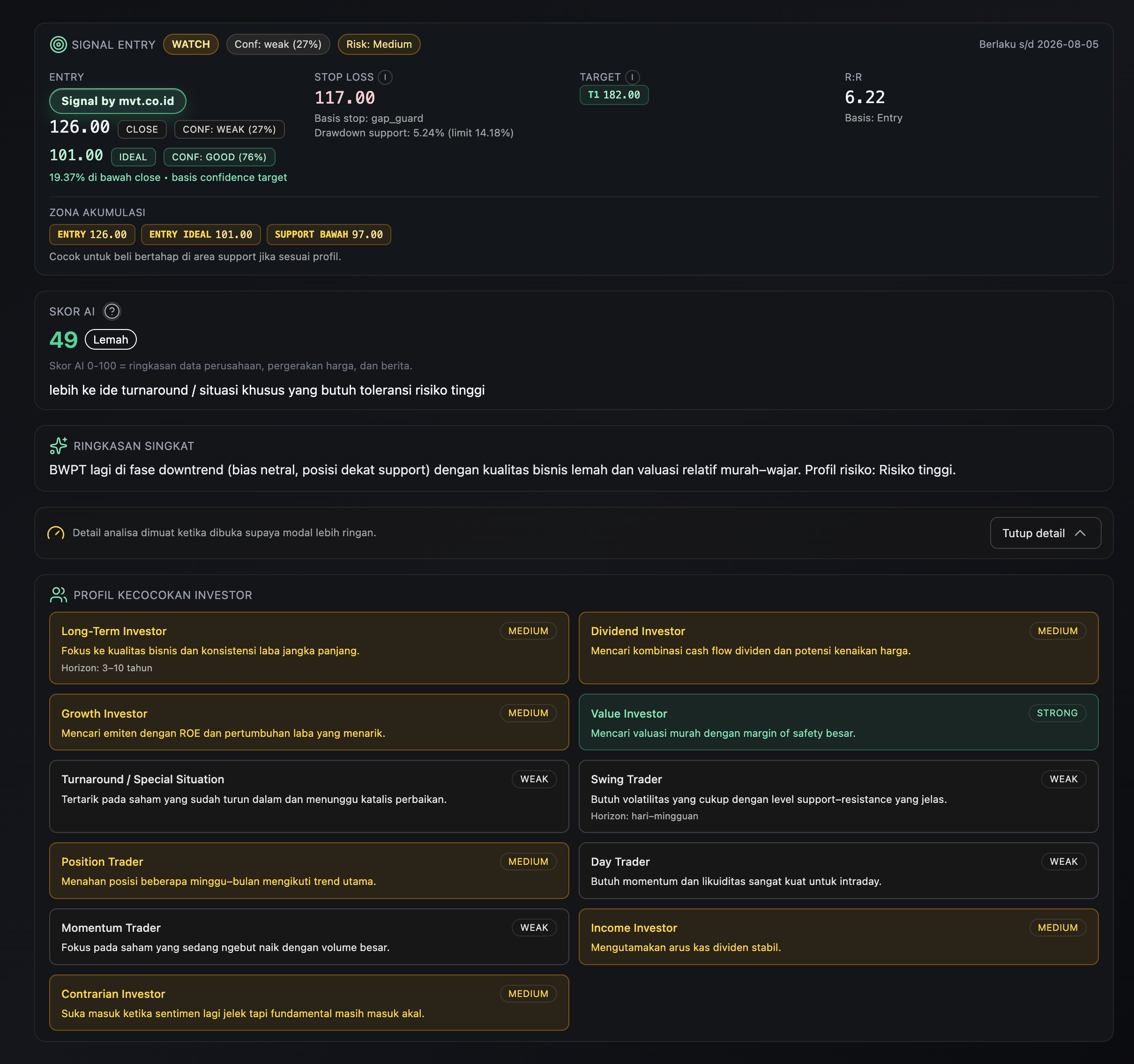Screen dimensions: 1134x1064
Task: Click the Target info icon
Action: click(632, 77)
